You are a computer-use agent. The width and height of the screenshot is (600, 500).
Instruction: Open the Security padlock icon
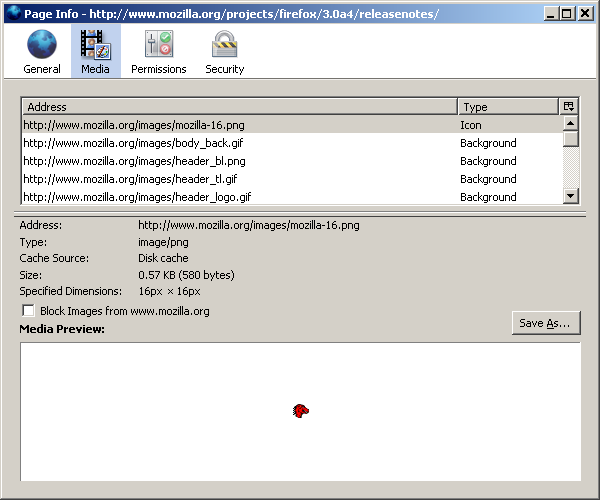(x=225, y=44)
